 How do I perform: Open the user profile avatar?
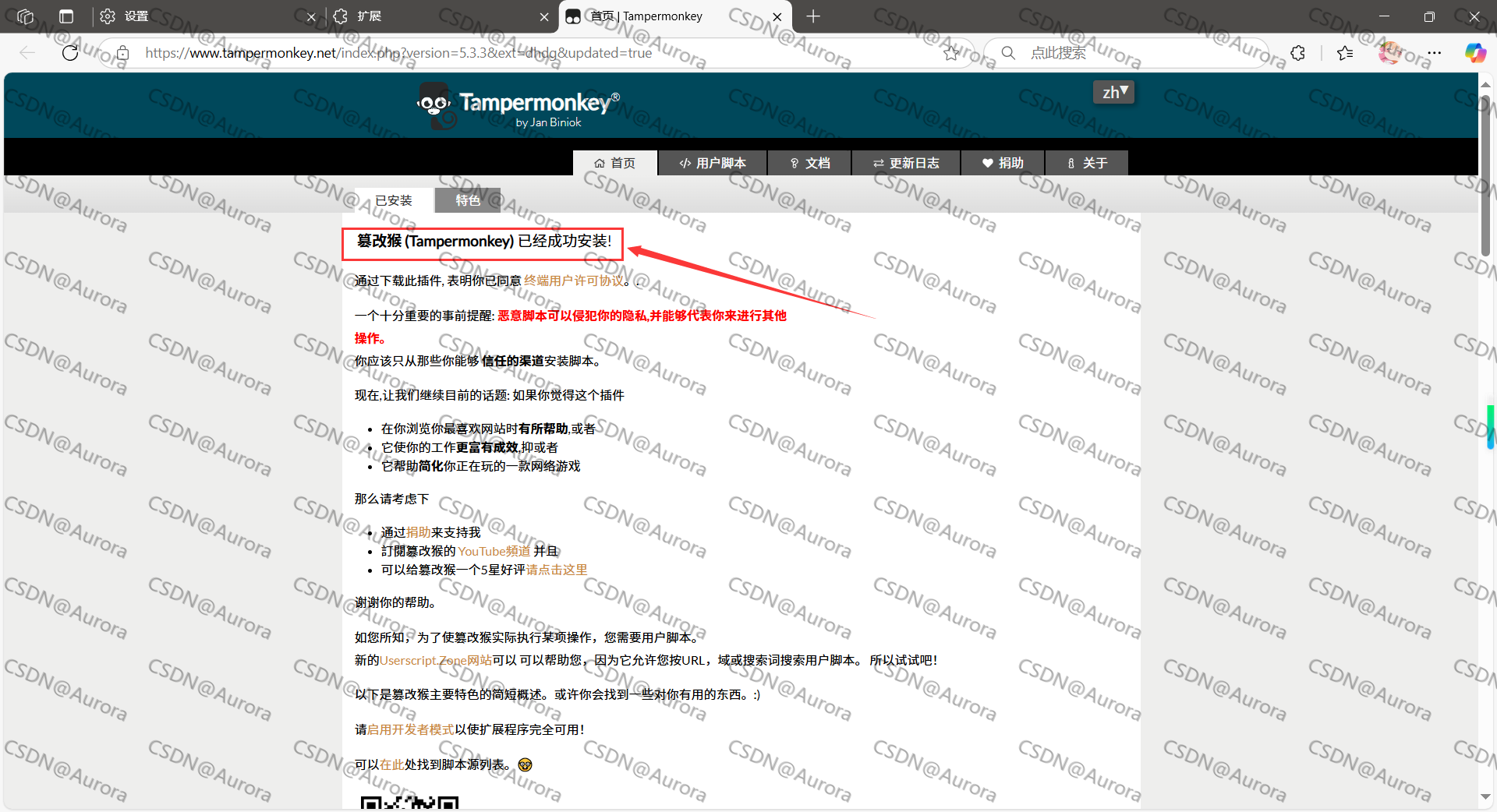(x=1390, y=53)
